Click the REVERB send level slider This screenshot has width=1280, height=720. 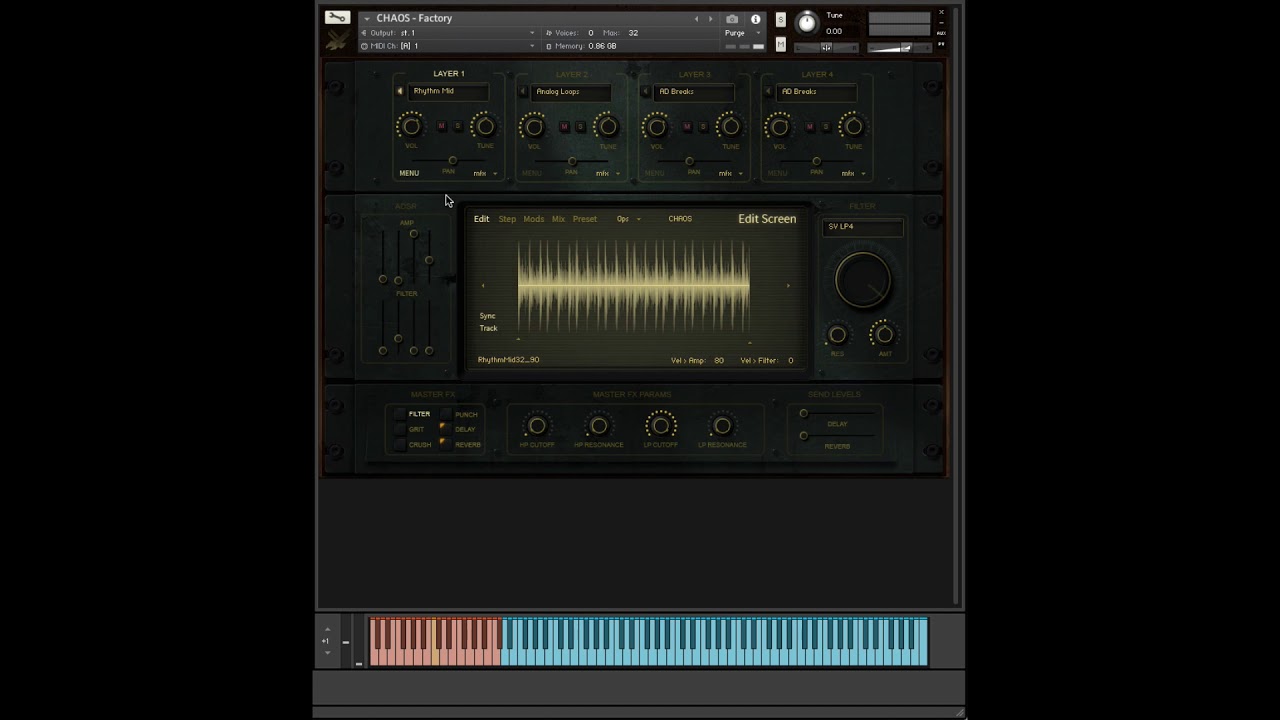click(x=837, y=435)
